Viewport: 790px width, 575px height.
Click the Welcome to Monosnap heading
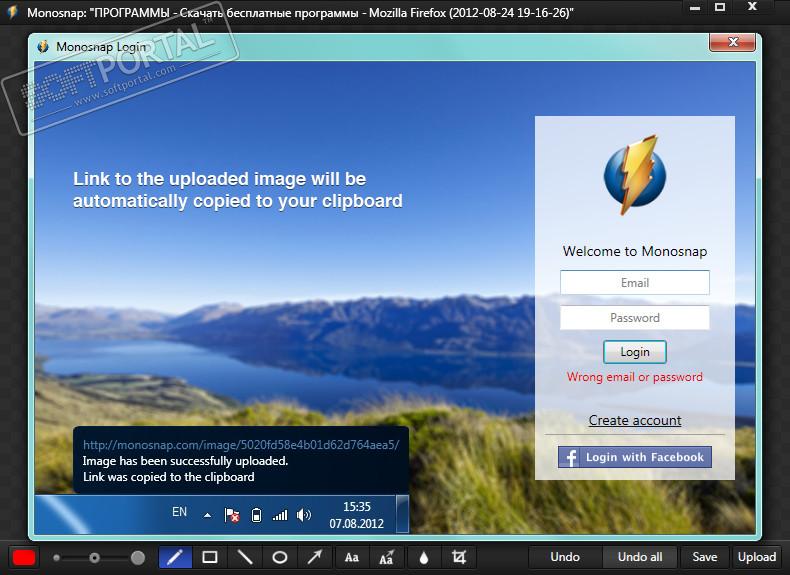(635, 251)
